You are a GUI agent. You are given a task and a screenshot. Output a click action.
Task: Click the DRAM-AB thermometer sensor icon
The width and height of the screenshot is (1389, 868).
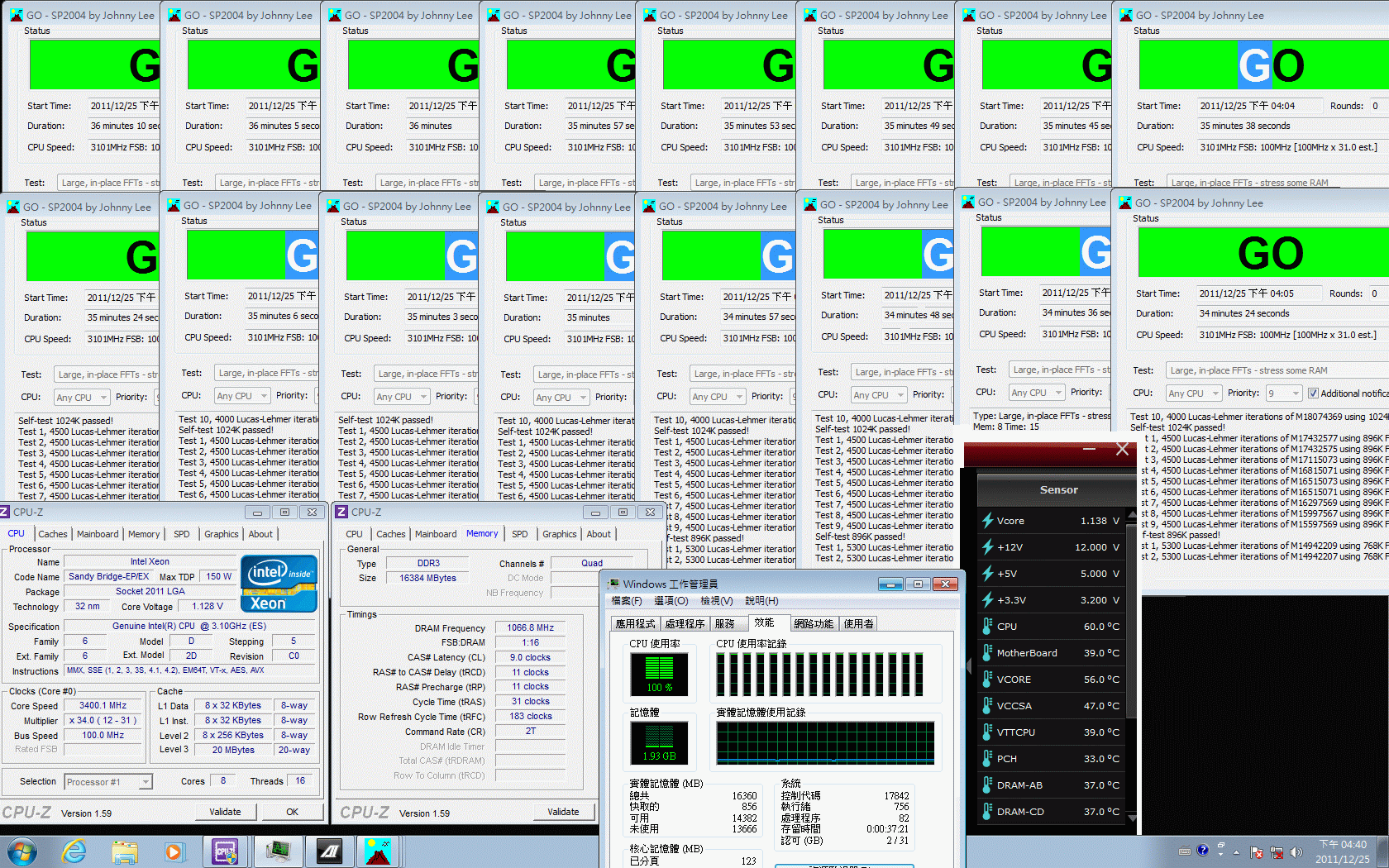coord(987,785)
